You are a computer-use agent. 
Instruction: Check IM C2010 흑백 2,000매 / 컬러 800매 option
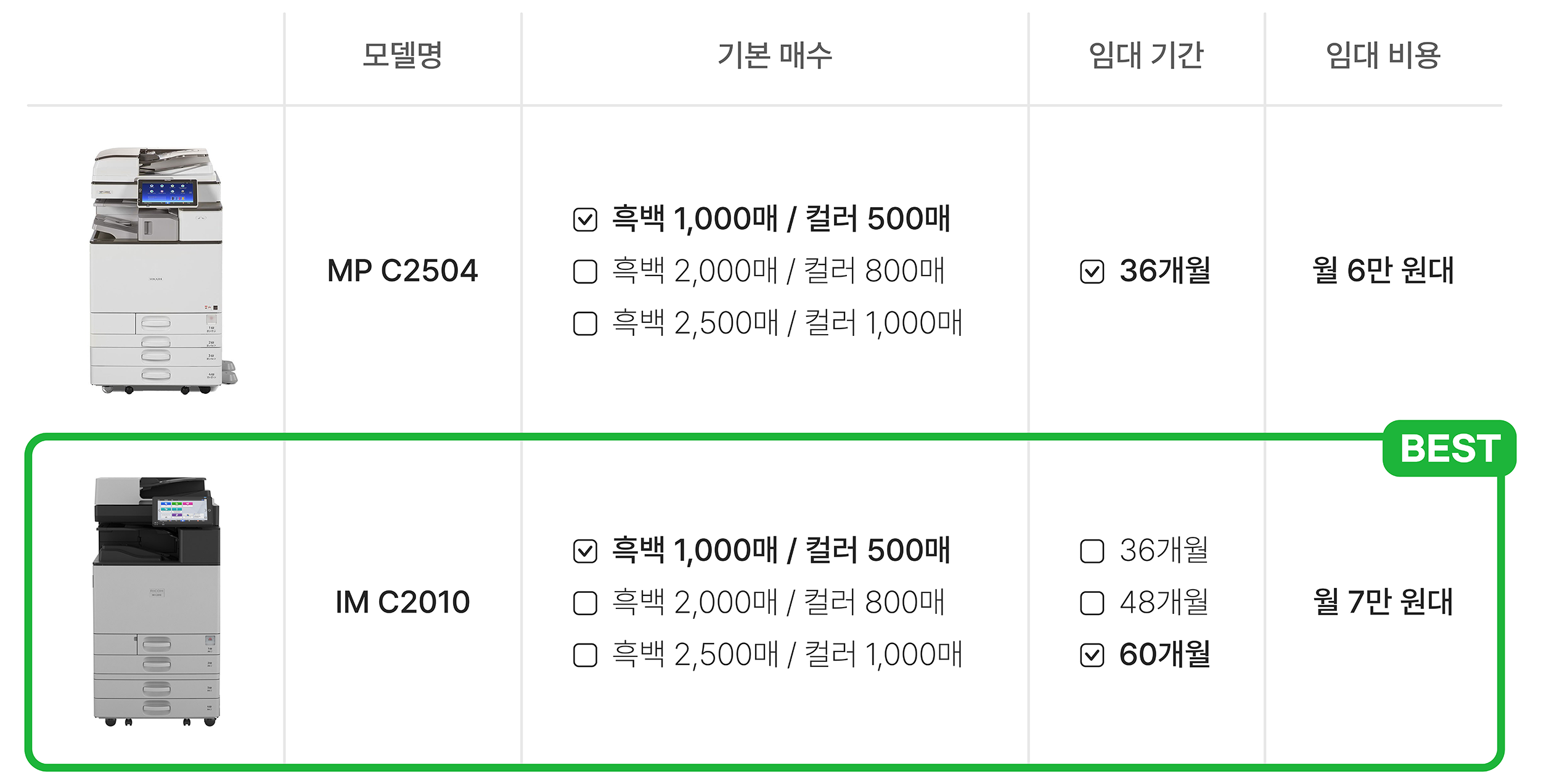click(585, 603)
